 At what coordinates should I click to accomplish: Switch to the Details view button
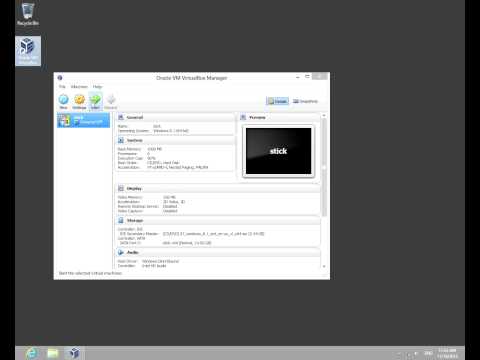click(x=277, y=101)
